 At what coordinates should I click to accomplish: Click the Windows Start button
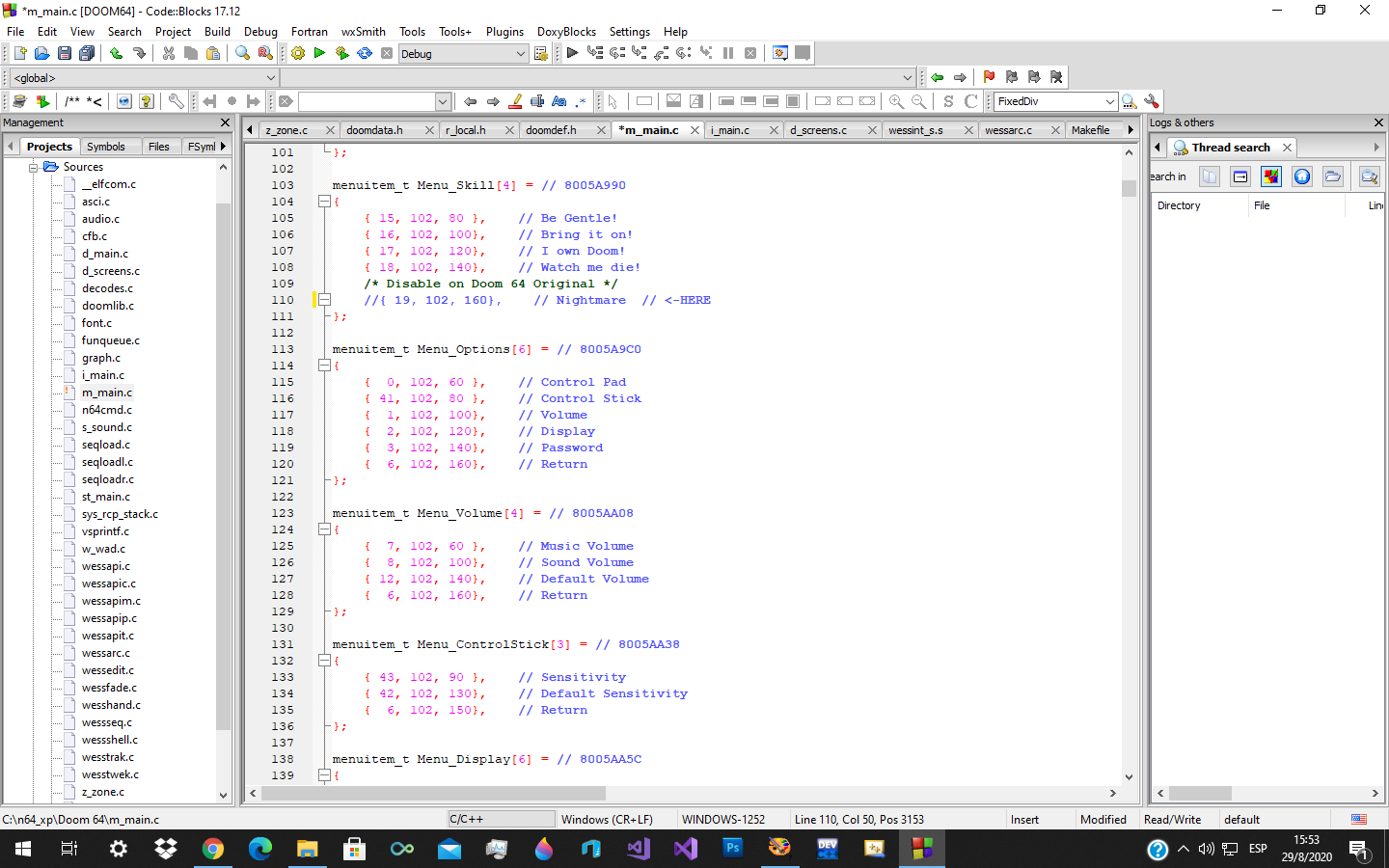(x=23, y=849)
